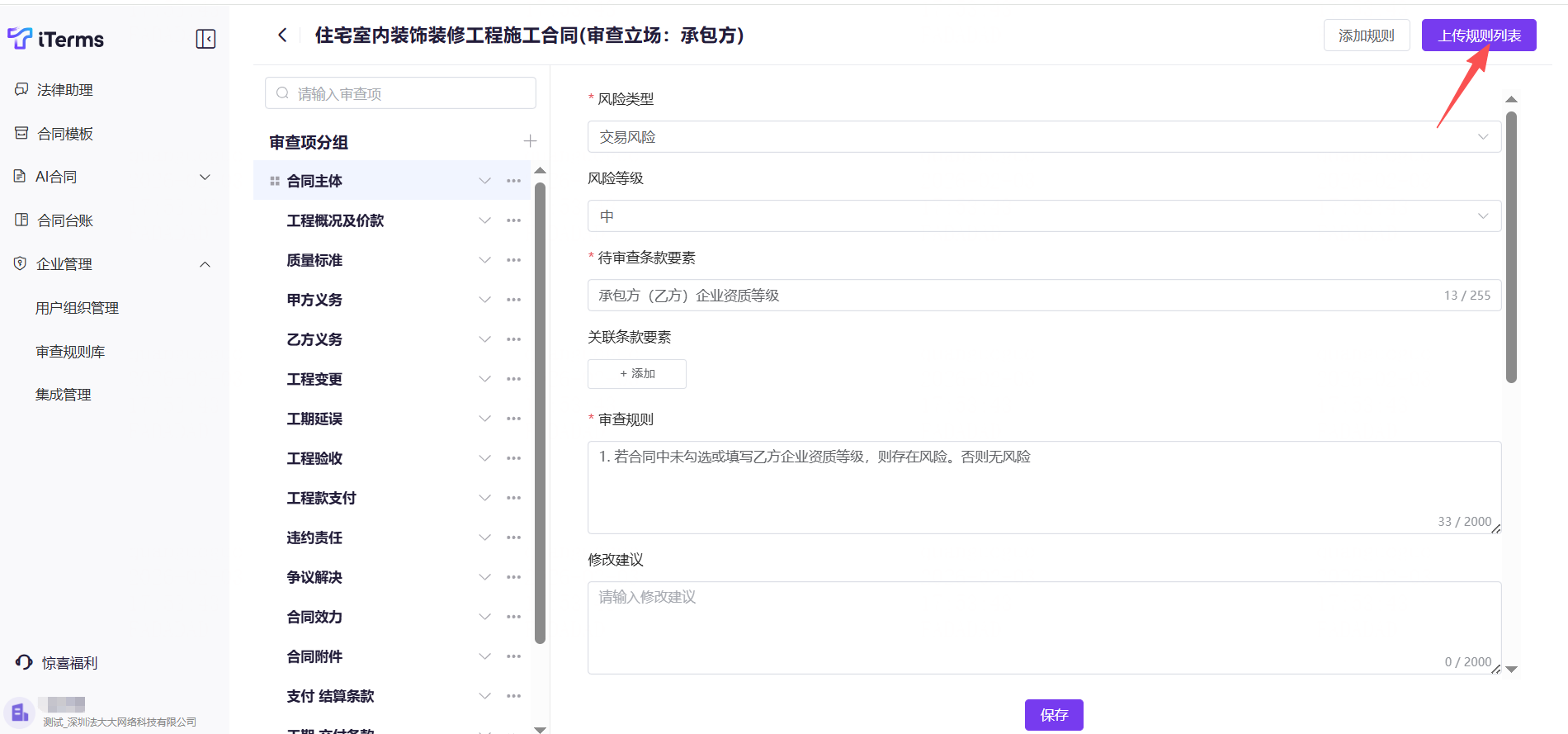Screen dimensions: 1568x734
Task: Click the 合同台账 sidebar icon
Action: (21, 220)
